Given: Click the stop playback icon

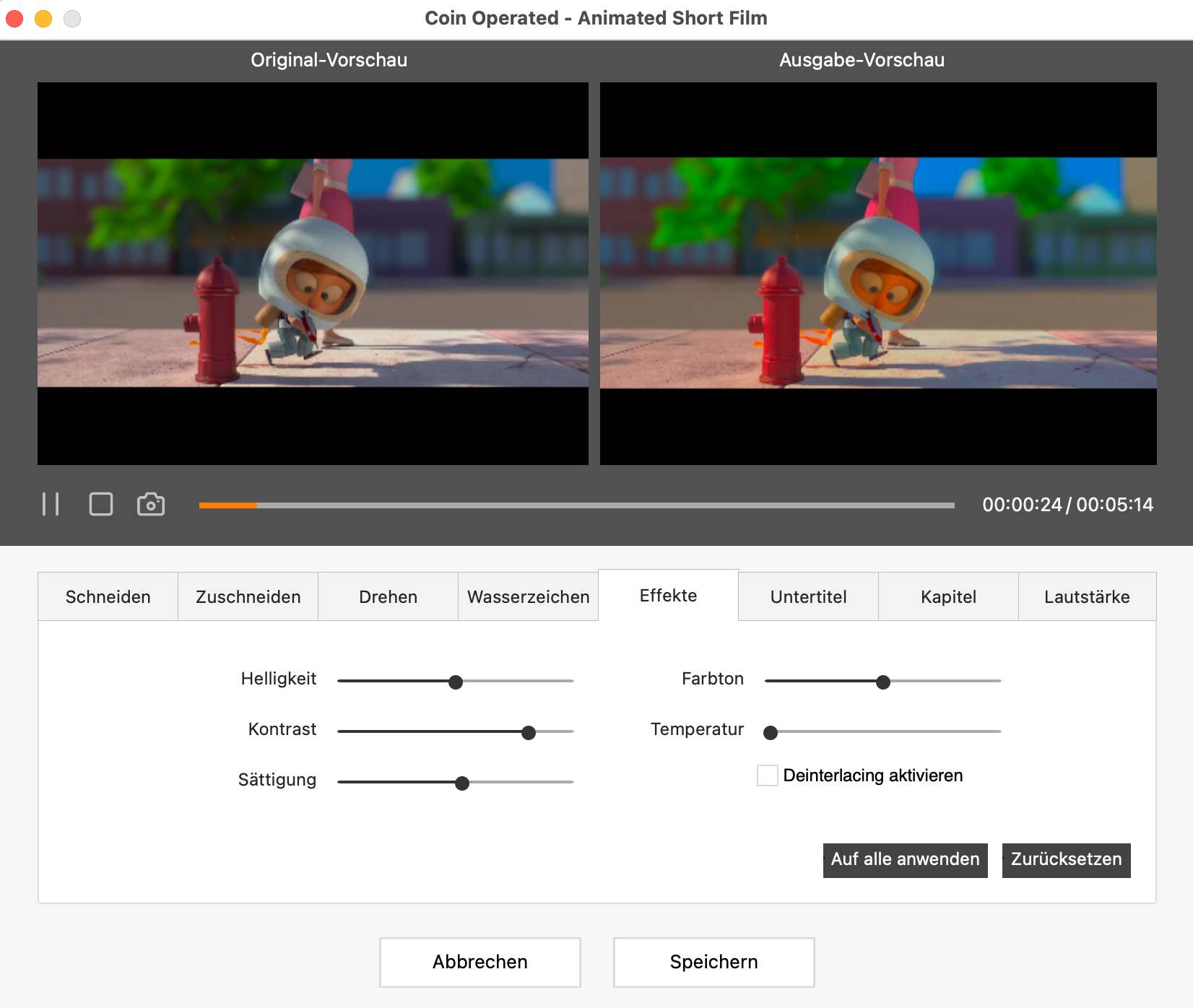Looking at the screenshot, I should pos(101,504).
